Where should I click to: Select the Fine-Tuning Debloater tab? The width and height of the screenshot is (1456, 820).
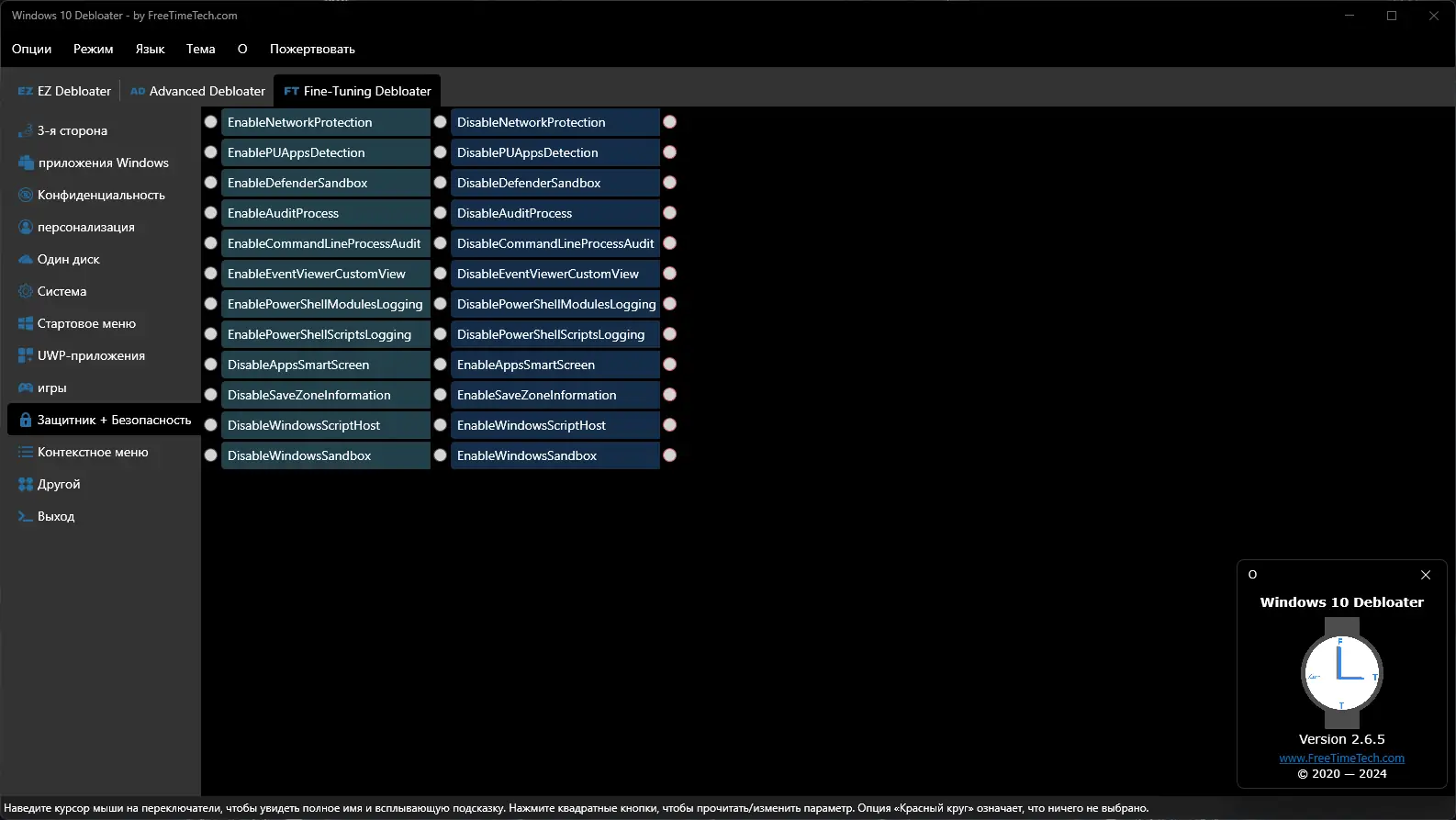pos(357,91)
